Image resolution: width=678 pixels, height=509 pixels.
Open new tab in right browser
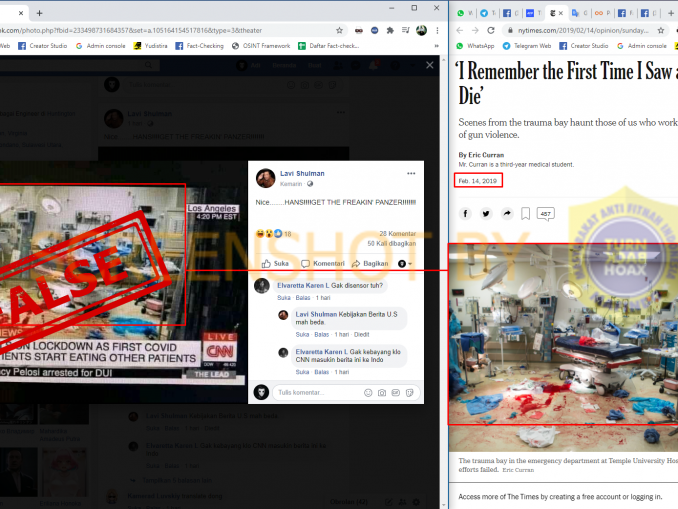coord(671,13)
